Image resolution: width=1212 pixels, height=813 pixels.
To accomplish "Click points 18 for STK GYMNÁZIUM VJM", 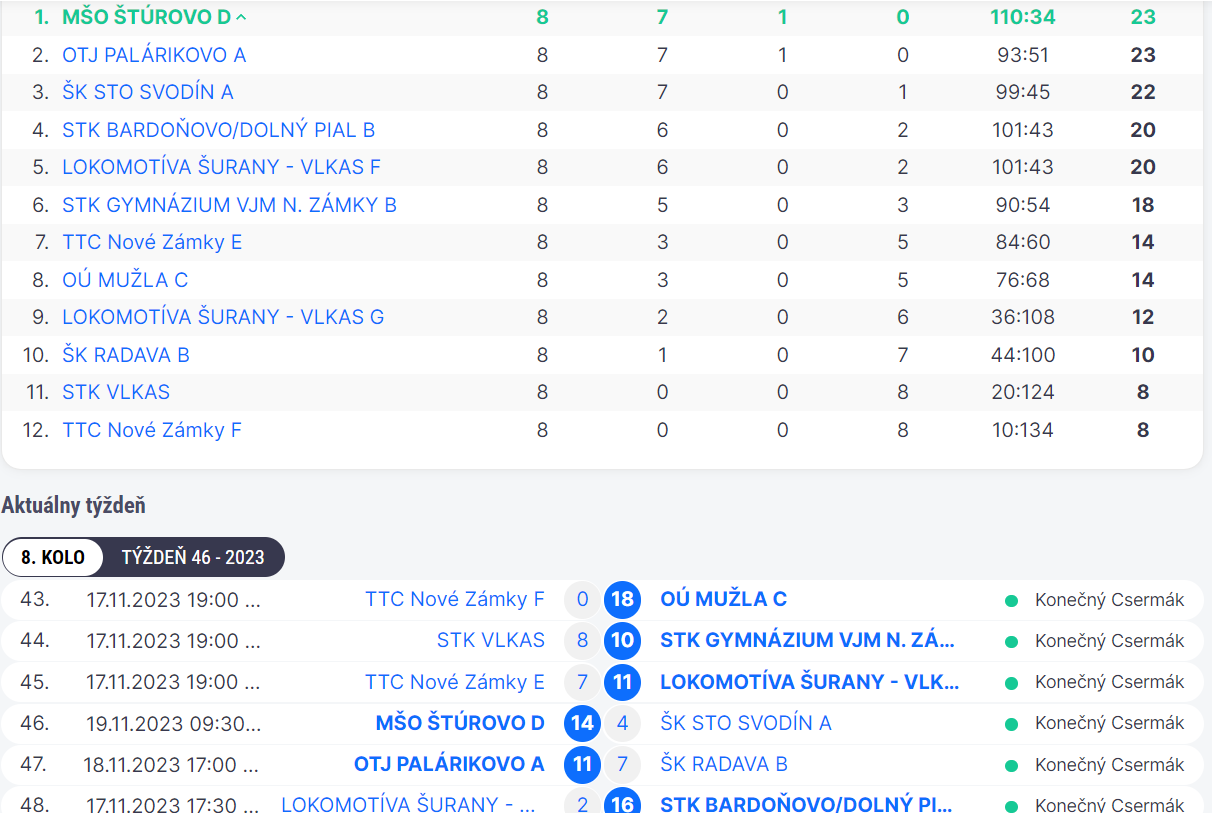I will 1143,205.
